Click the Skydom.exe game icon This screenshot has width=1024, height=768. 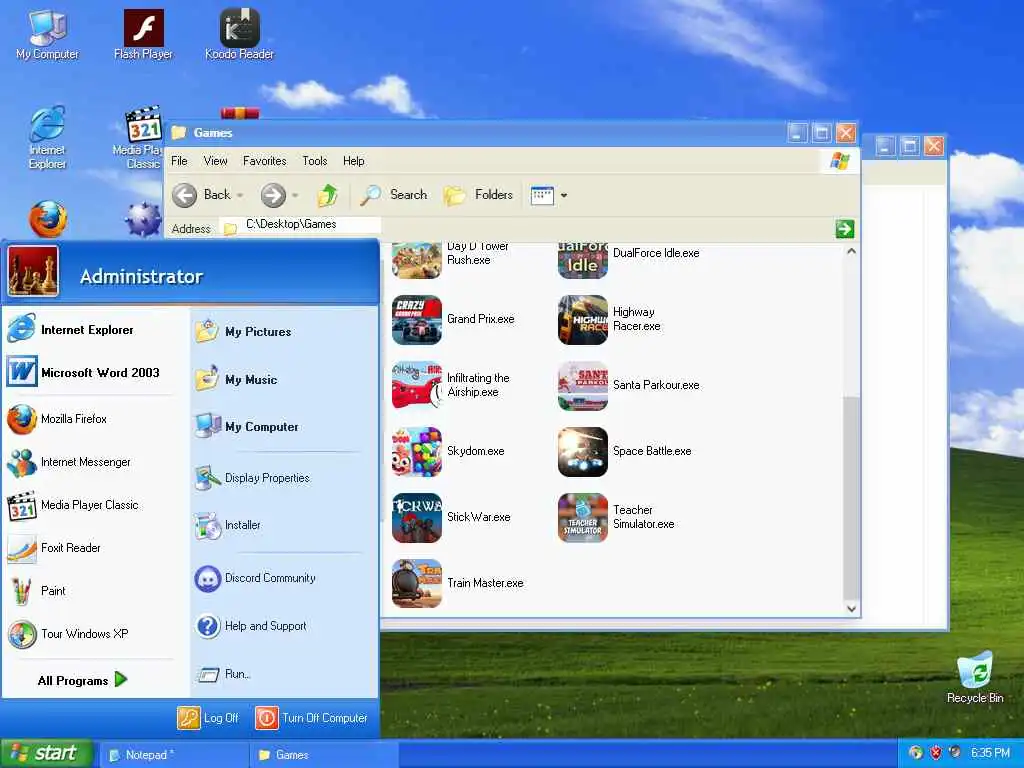tap(417, 451)
